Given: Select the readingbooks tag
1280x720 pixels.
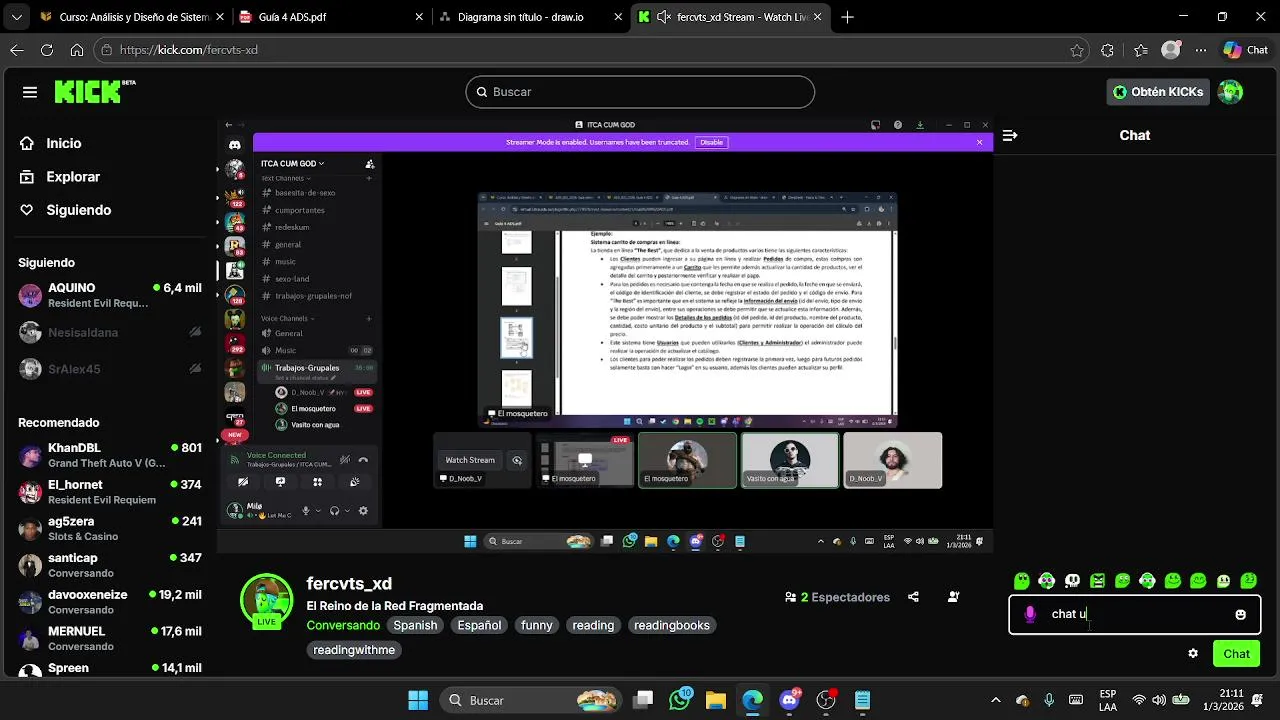Looking at the screenshot, I should (x=672, y=625).
